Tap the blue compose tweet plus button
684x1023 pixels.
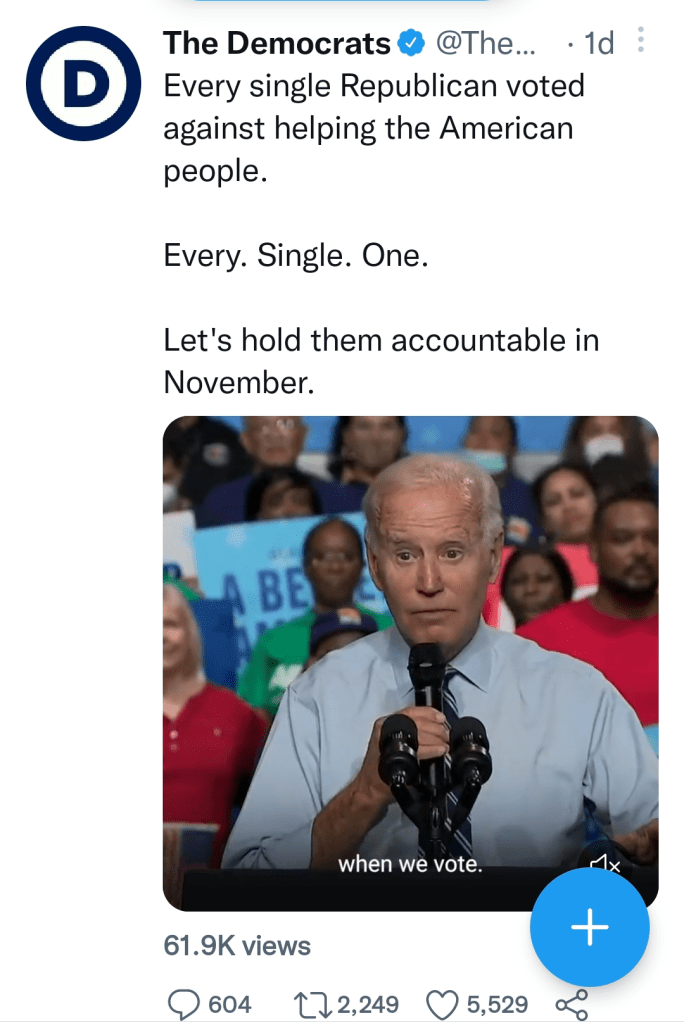pyautogui.click(x=589, y=928)
